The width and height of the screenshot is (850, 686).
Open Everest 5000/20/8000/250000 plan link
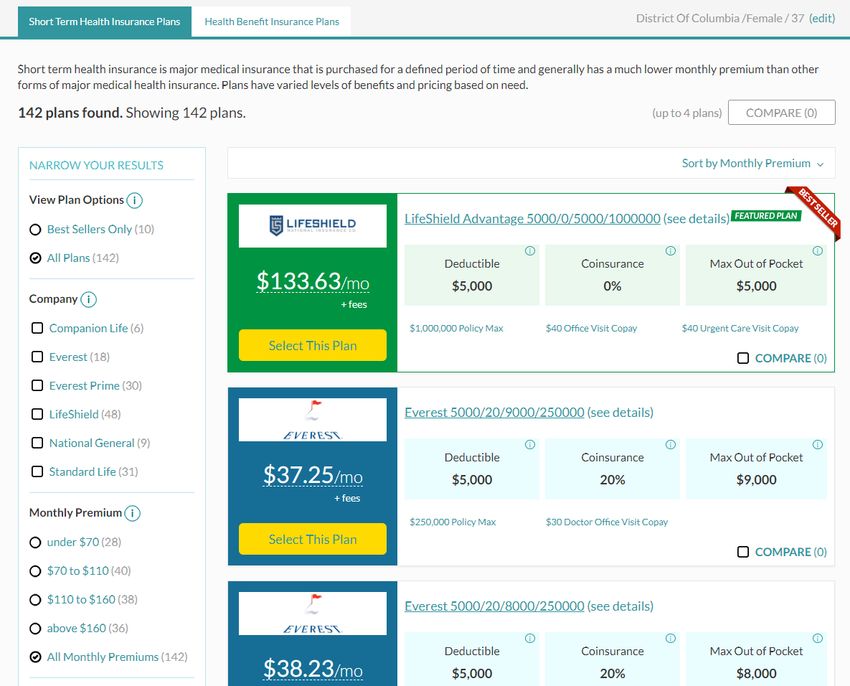(x=494, y=606)
